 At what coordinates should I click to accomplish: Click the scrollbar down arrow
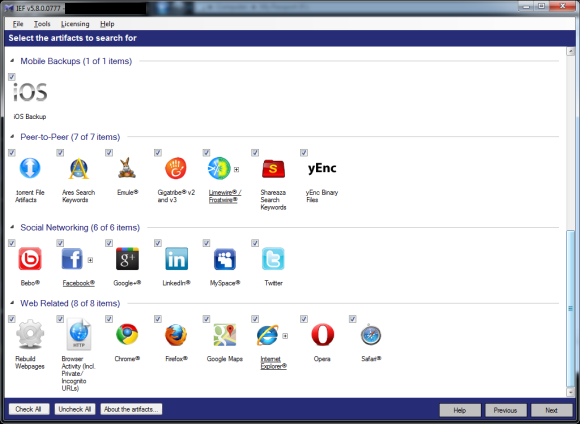570,392
